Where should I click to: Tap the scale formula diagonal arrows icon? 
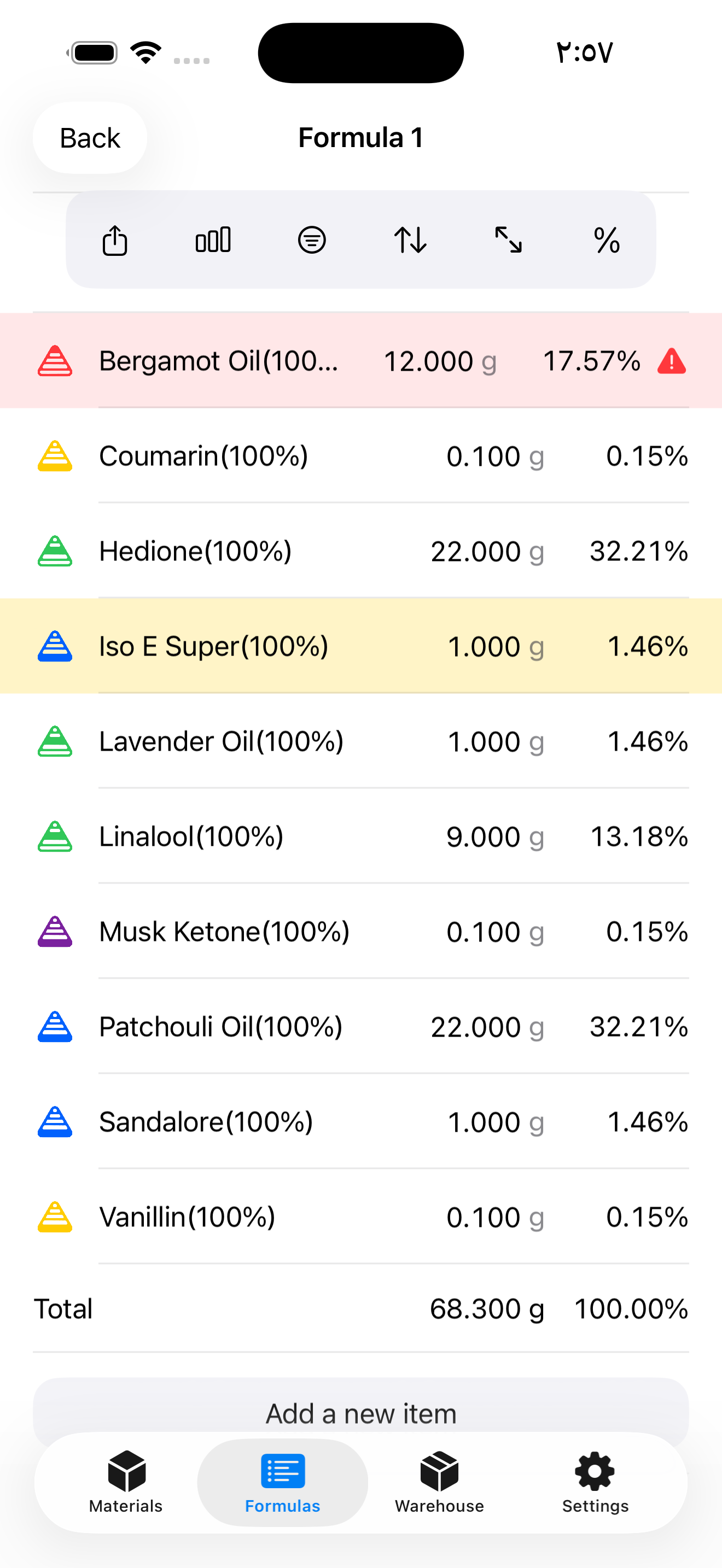tap(508, 240)
